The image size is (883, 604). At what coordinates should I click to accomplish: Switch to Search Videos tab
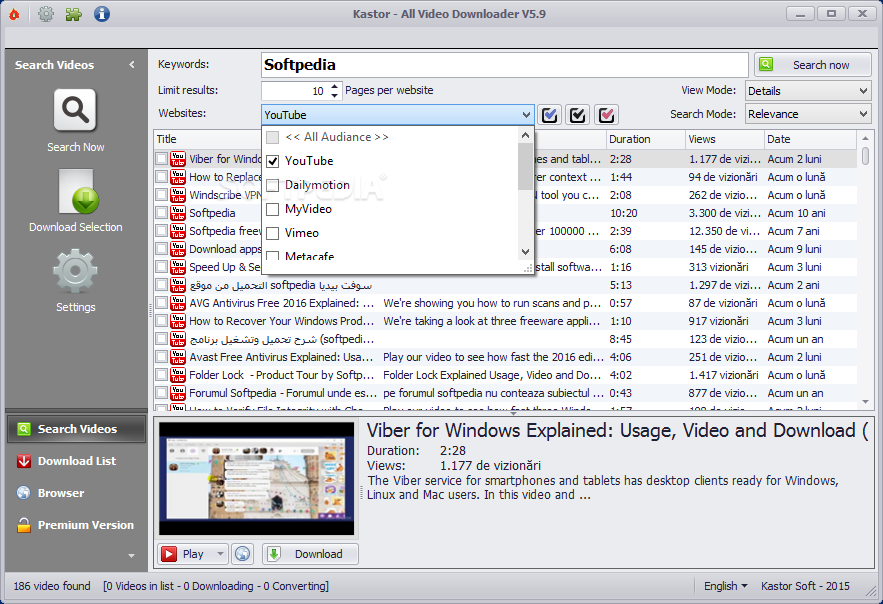(77, 429)
